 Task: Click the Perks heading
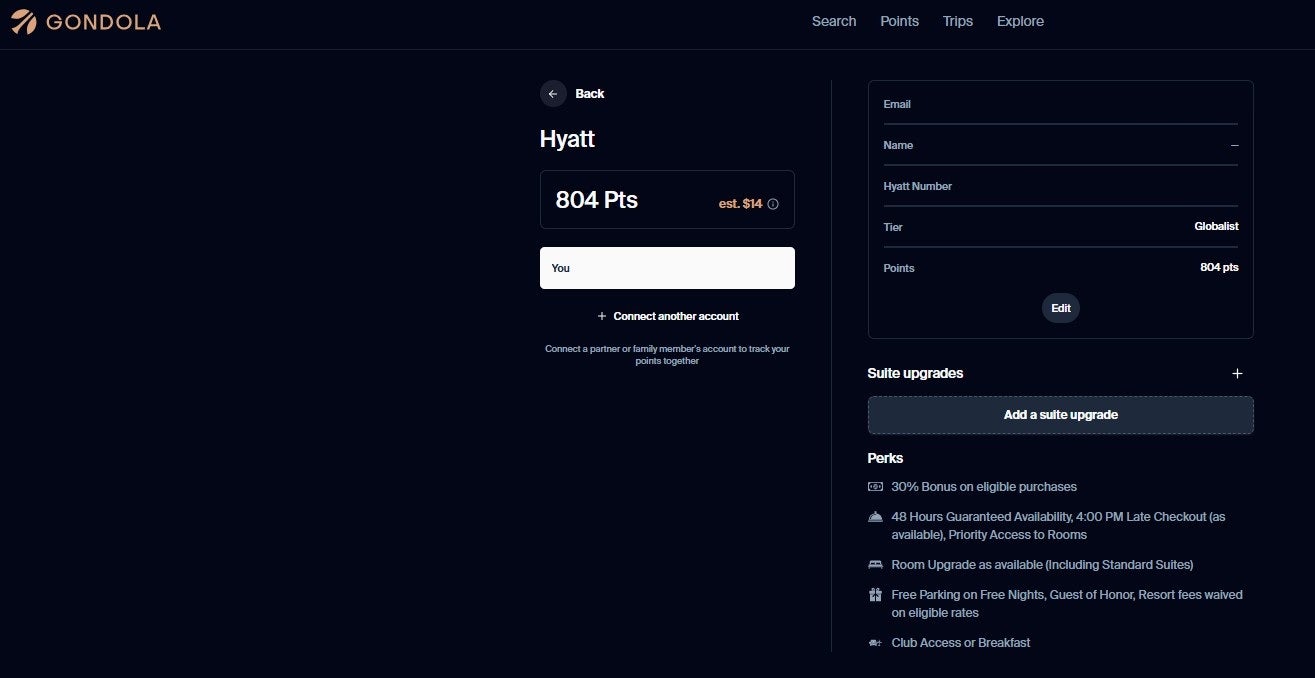coord(885,458)
